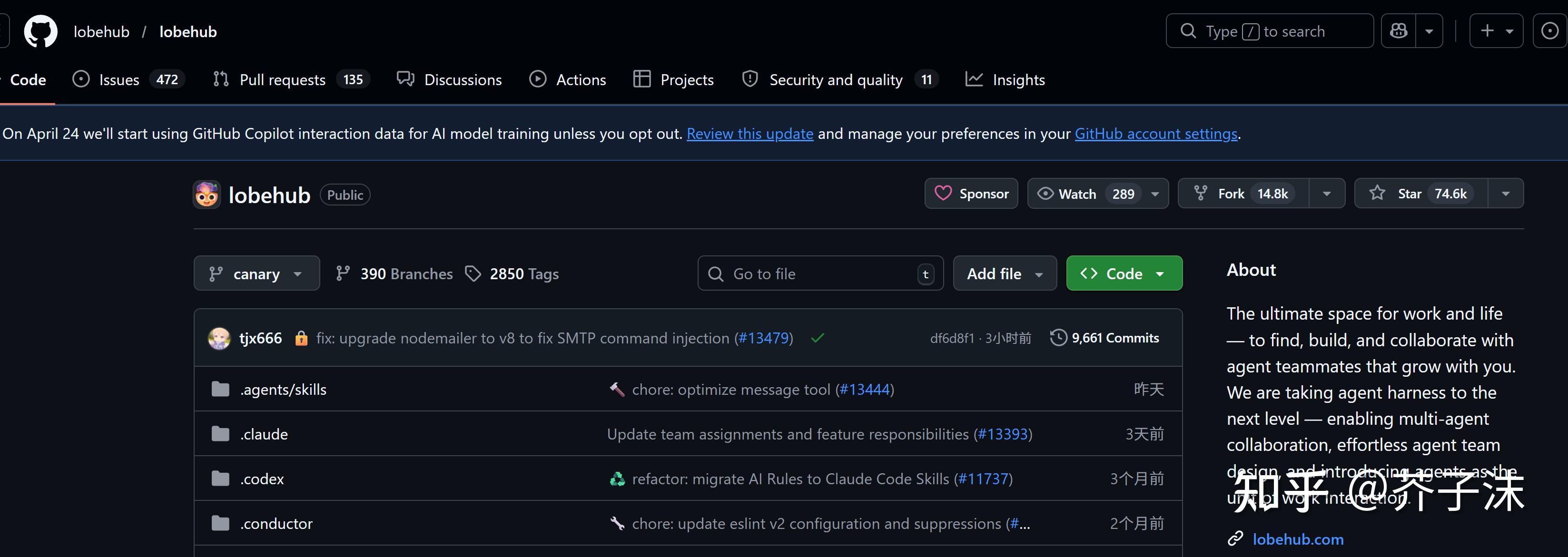The width and height of the screenshot is (1568, 557).
Task: Expand the Star lists dropdown arrow
Action: coord(1505,194)
